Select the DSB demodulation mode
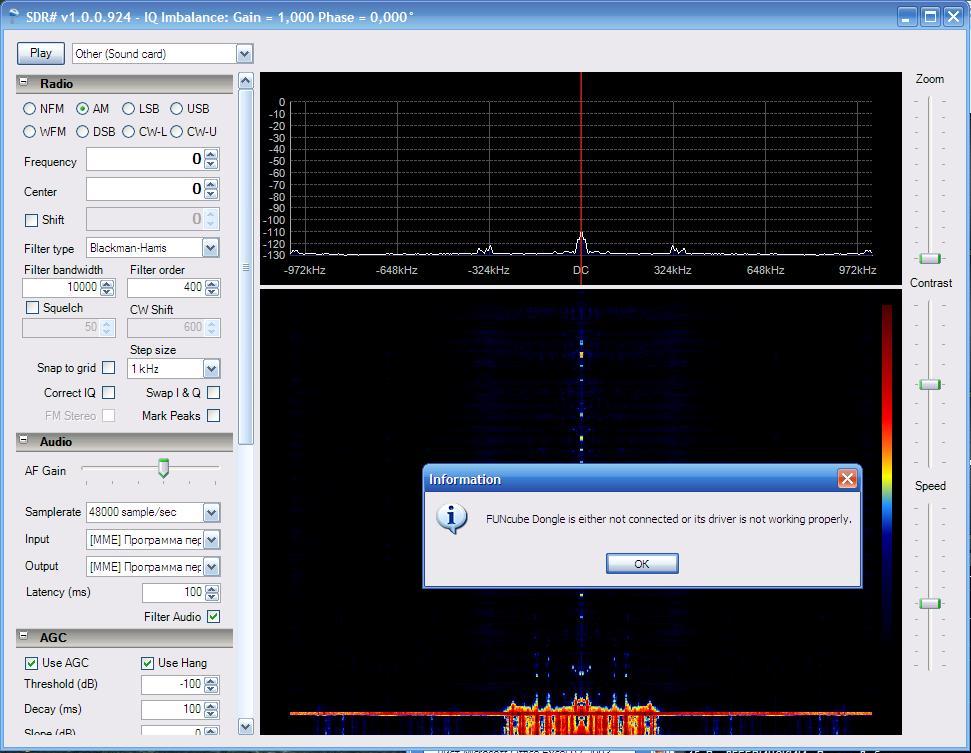Viewport: 971px width, 753px height. (82, 132)
